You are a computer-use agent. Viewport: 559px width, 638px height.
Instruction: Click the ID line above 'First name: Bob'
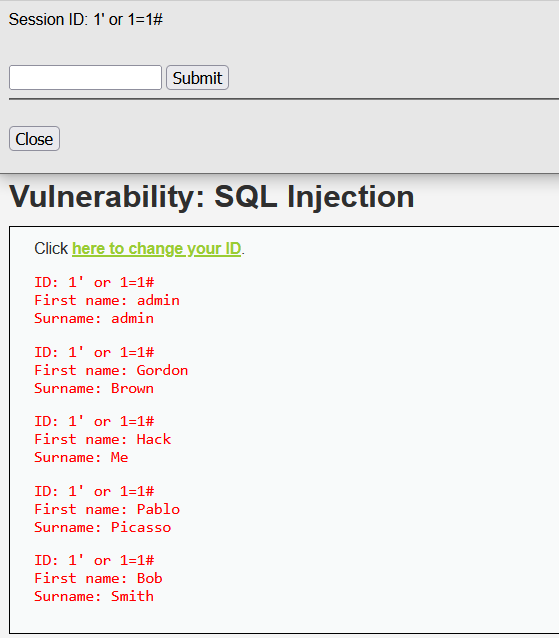[x=94, y=561]
